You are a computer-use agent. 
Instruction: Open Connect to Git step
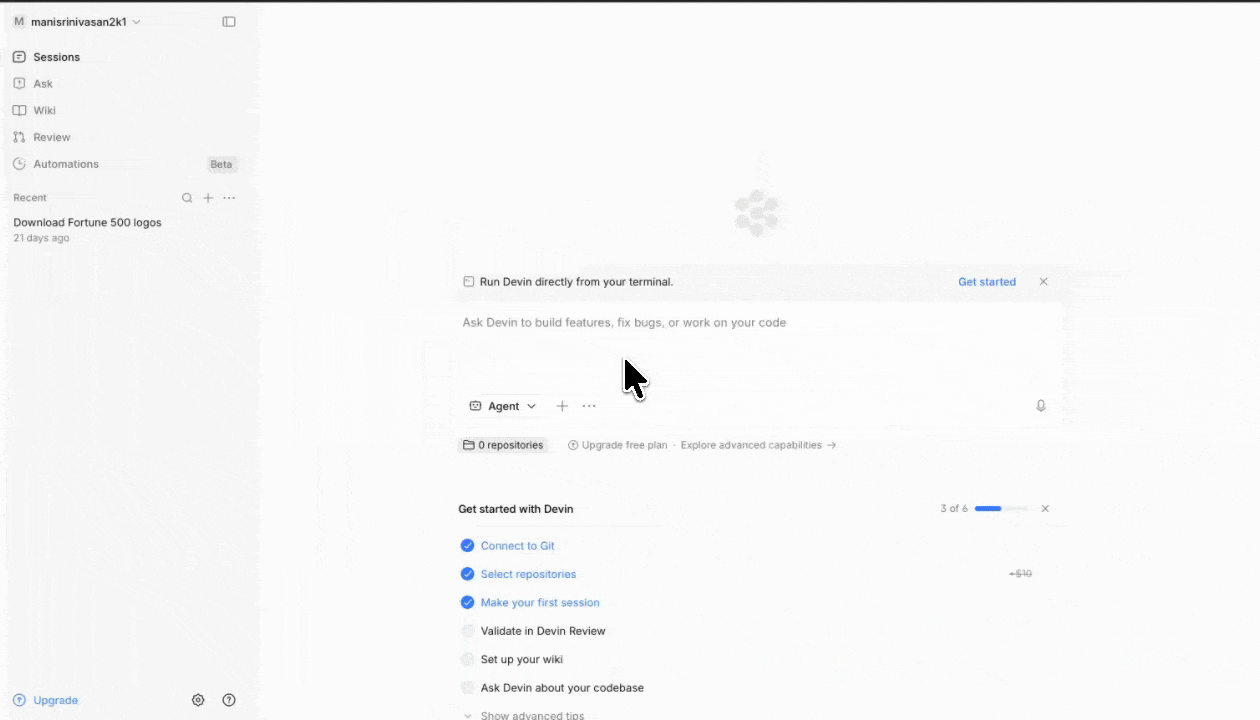[x=517, y=546]
